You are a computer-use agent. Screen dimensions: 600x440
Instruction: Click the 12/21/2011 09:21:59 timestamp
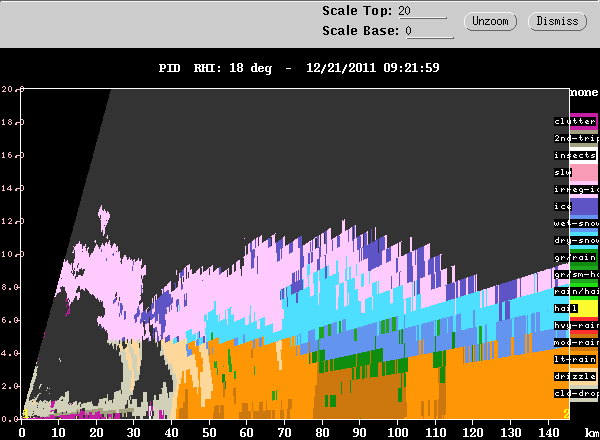click(x=373, y=68)
